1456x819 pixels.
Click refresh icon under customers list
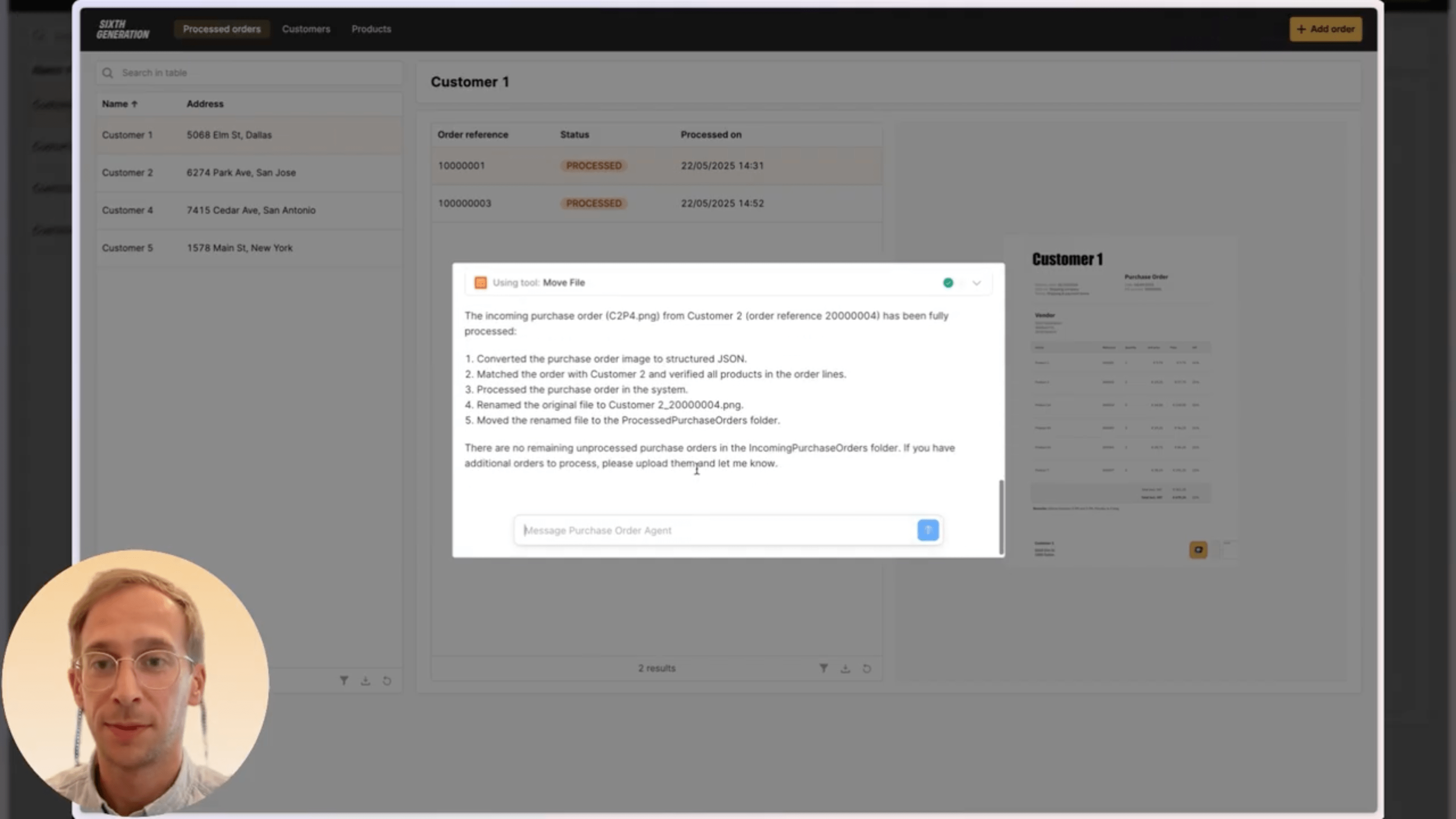coord(387,681)
